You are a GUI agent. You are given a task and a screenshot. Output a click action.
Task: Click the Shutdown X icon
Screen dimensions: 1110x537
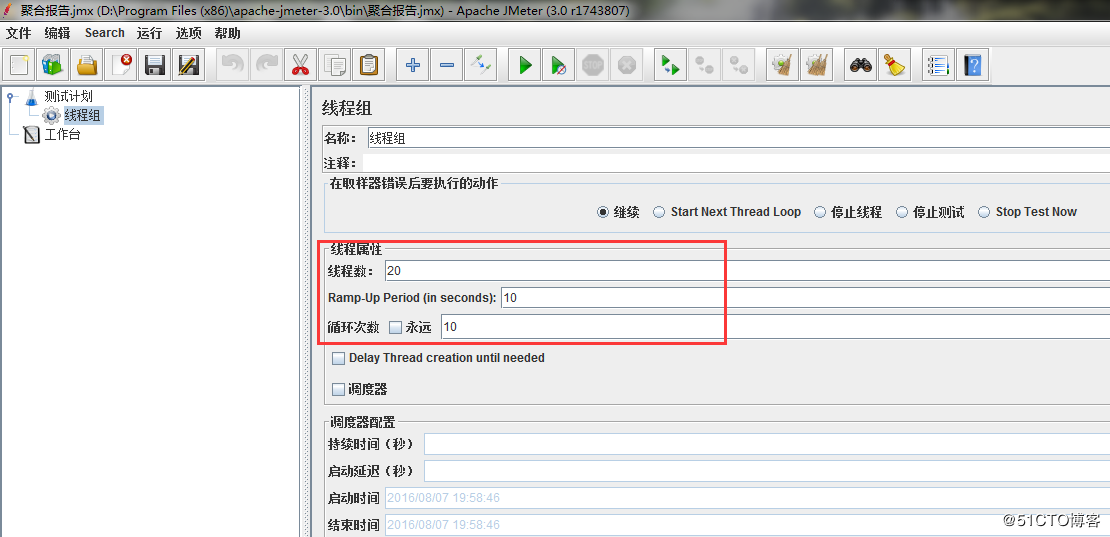[626, 66]
